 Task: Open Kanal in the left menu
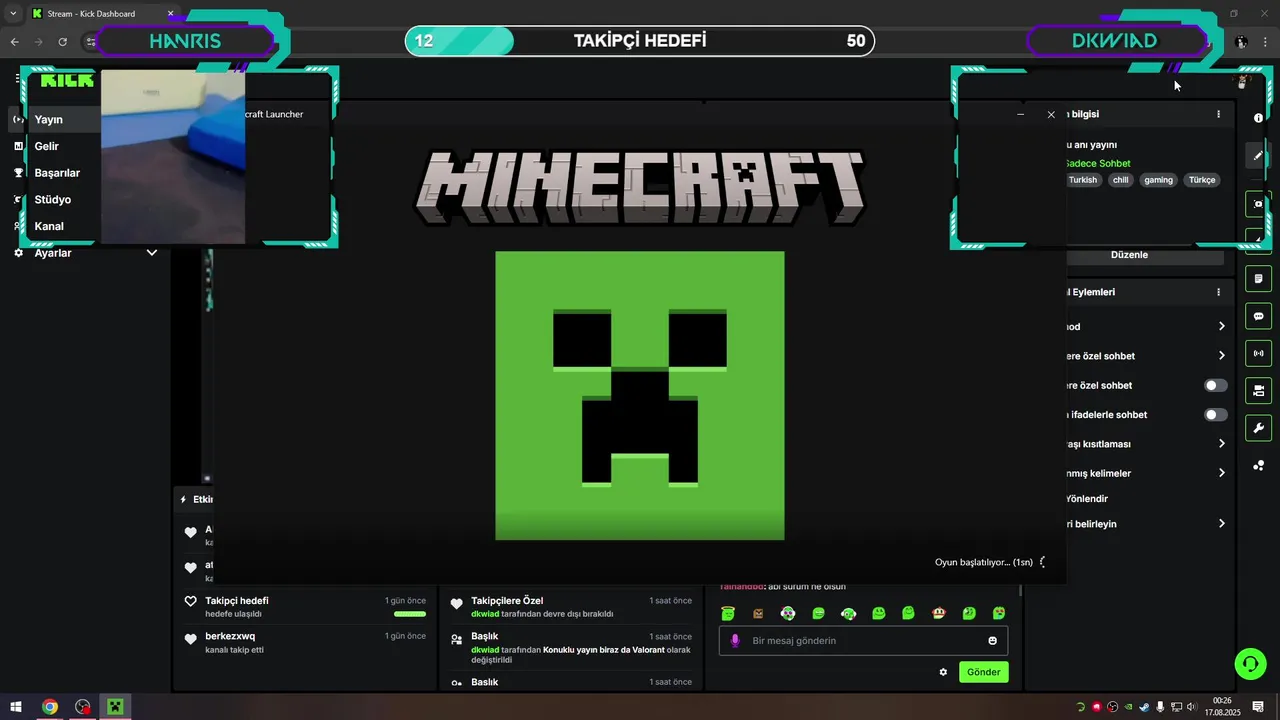[x=49, y=226]
